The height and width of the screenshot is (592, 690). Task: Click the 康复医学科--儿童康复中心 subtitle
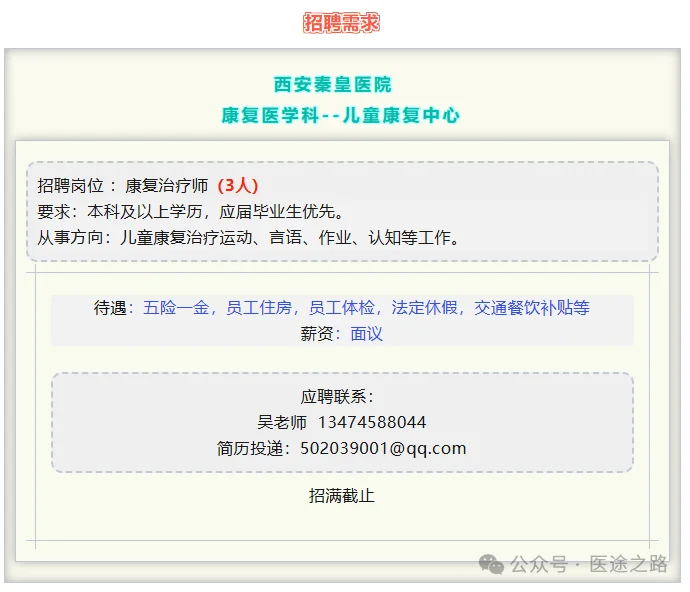(340, 115)
